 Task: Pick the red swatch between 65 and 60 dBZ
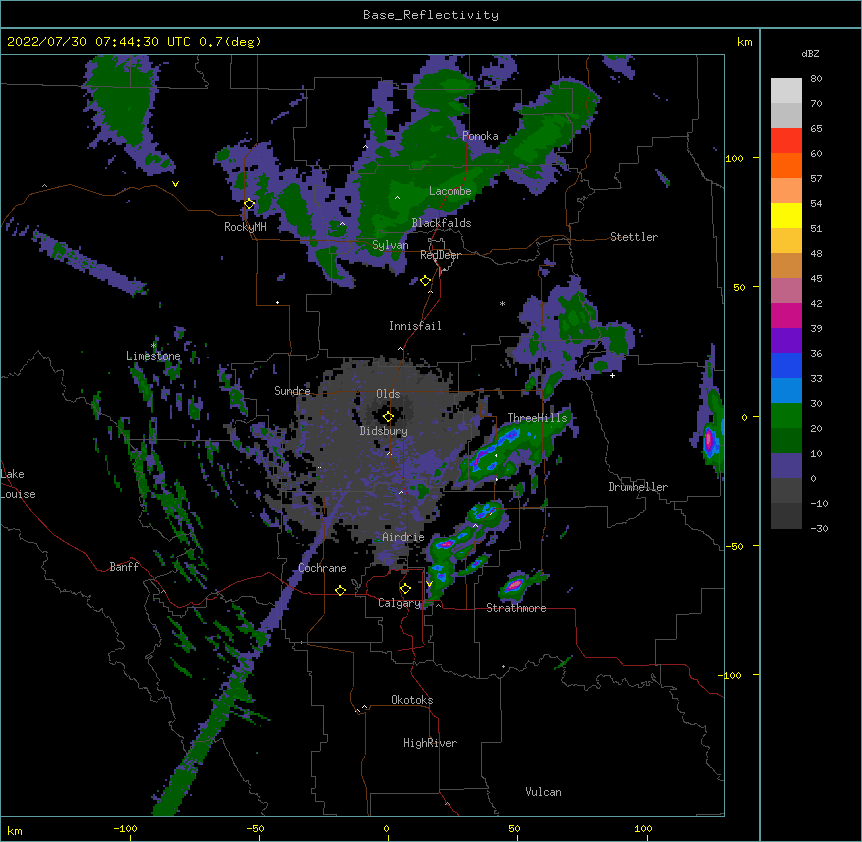pyautogui.click(x=786, y=141)
